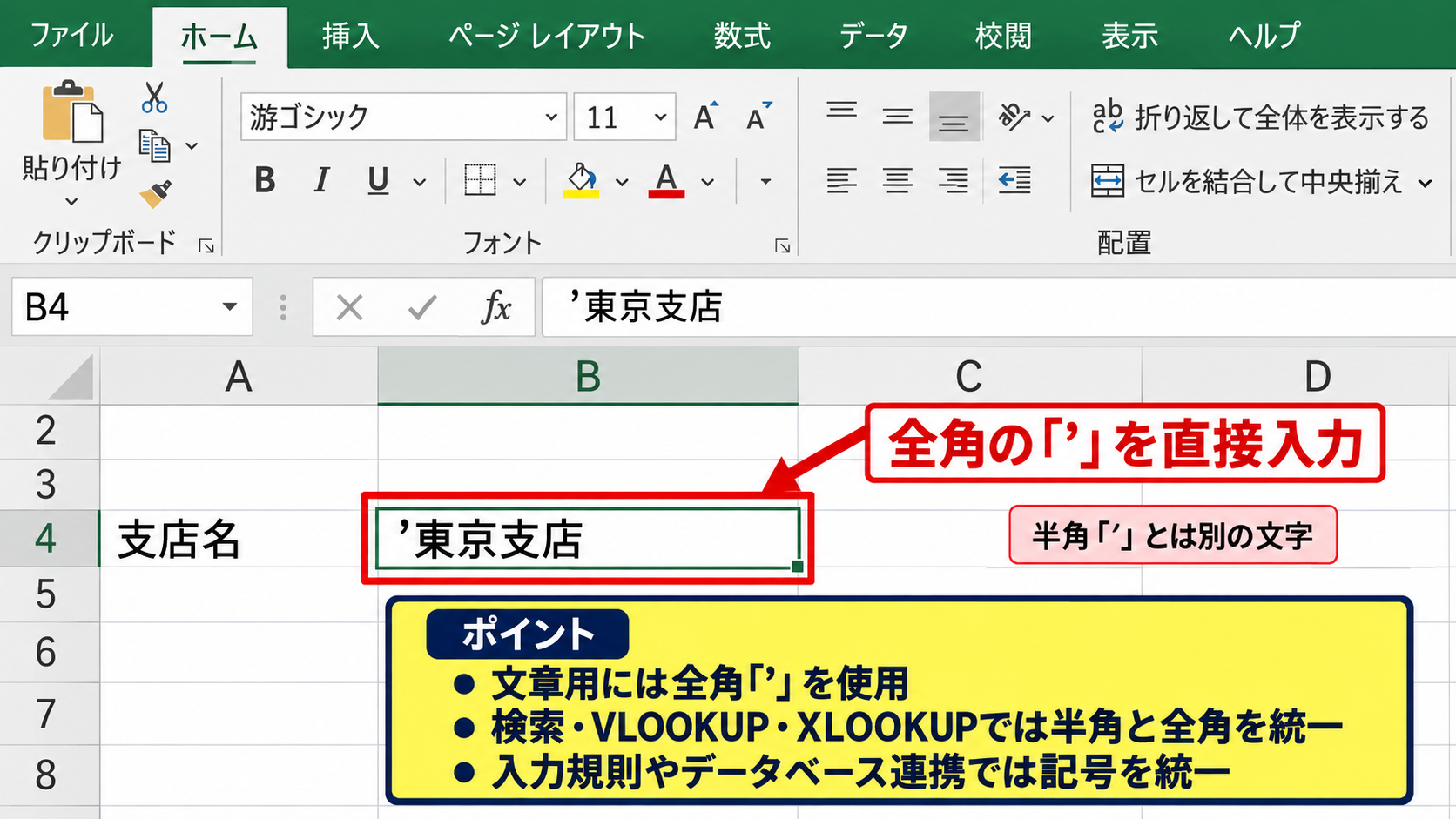The height and width of the screenshot is (819, 1456).
Task: Switch to the 挿入 tab
Action: pyautogui.click(x=350, y=35)
